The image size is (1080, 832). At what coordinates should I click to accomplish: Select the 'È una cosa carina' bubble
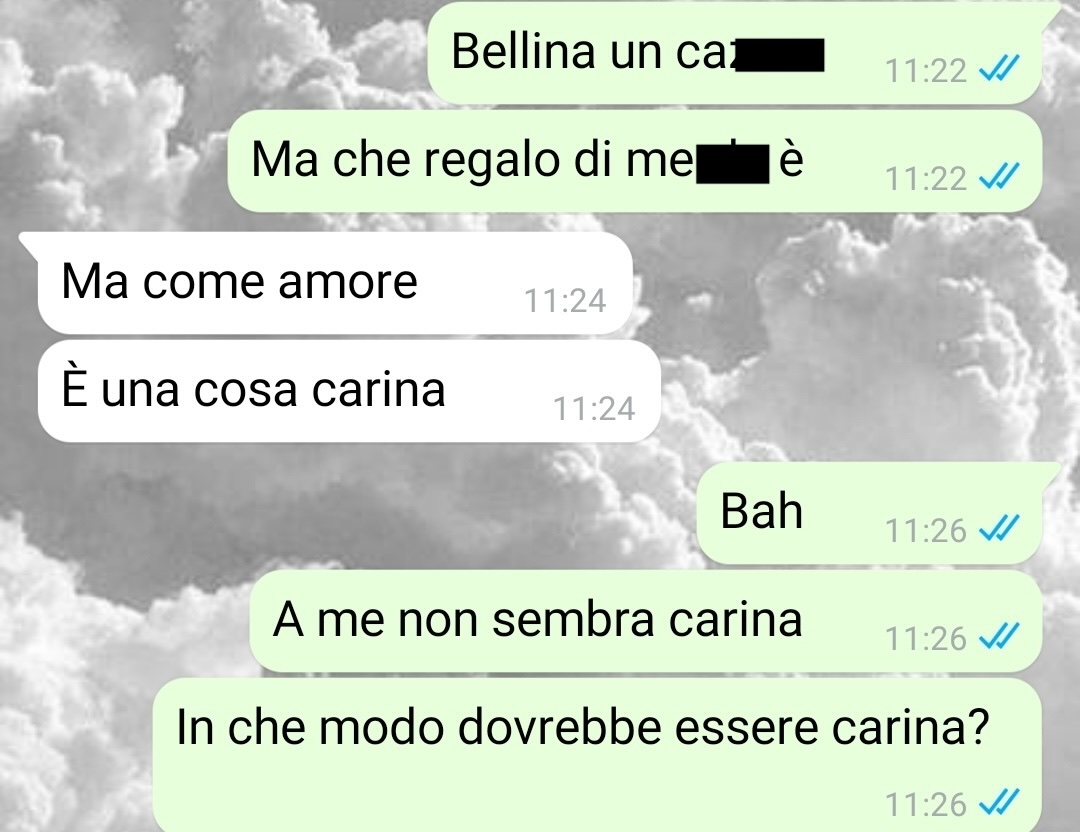click(349, 391)
